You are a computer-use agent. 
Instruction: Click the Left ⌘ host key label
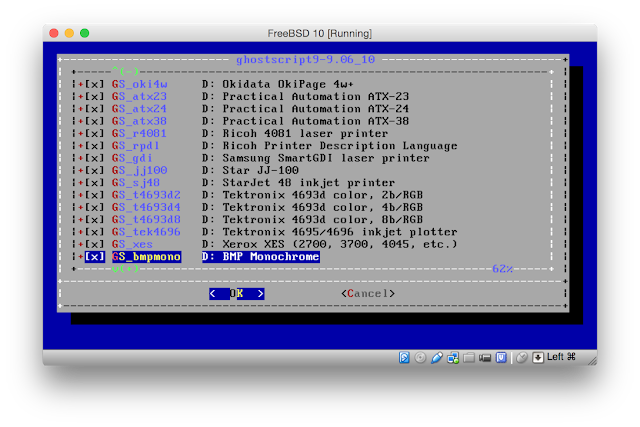561,357
